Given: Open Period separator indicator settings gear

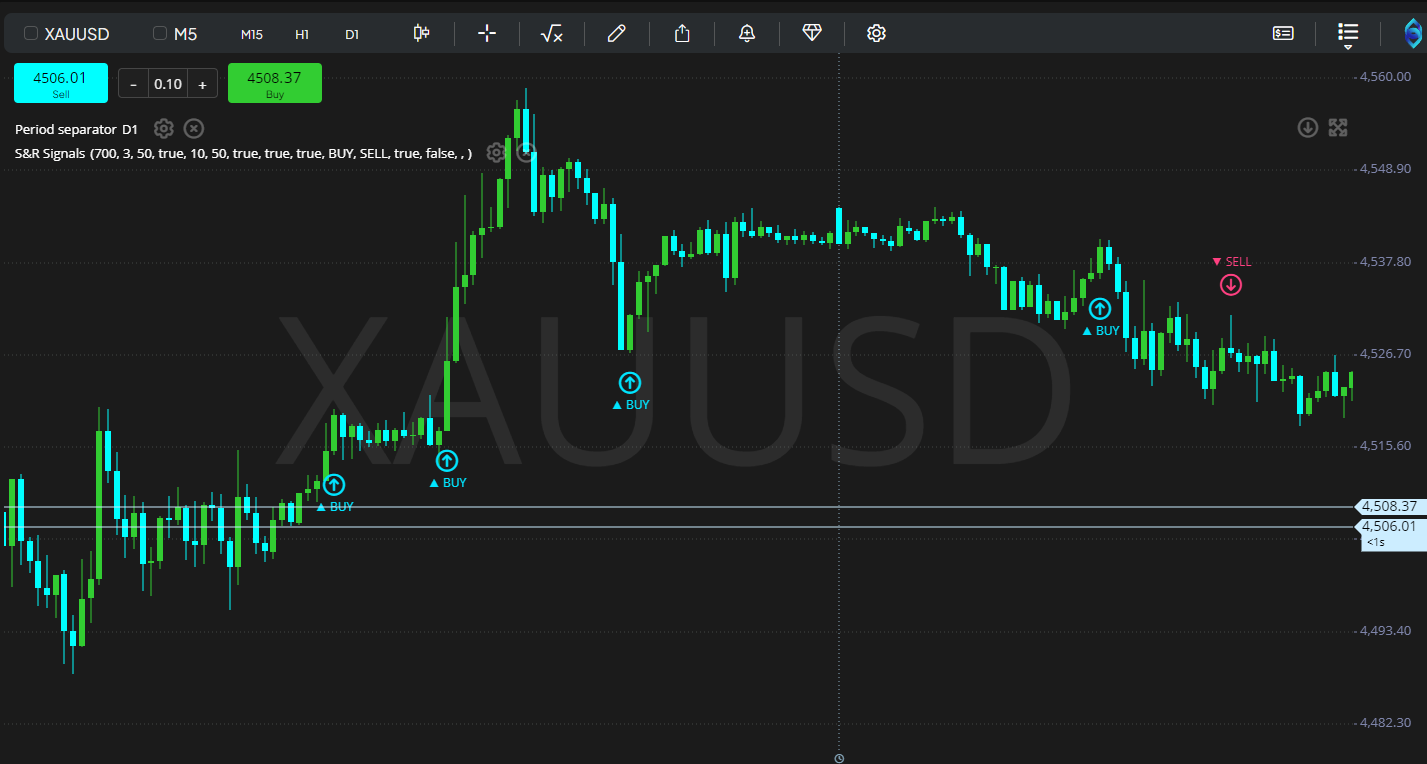Looking at the screenshot, I should click(x=164, y=128).
